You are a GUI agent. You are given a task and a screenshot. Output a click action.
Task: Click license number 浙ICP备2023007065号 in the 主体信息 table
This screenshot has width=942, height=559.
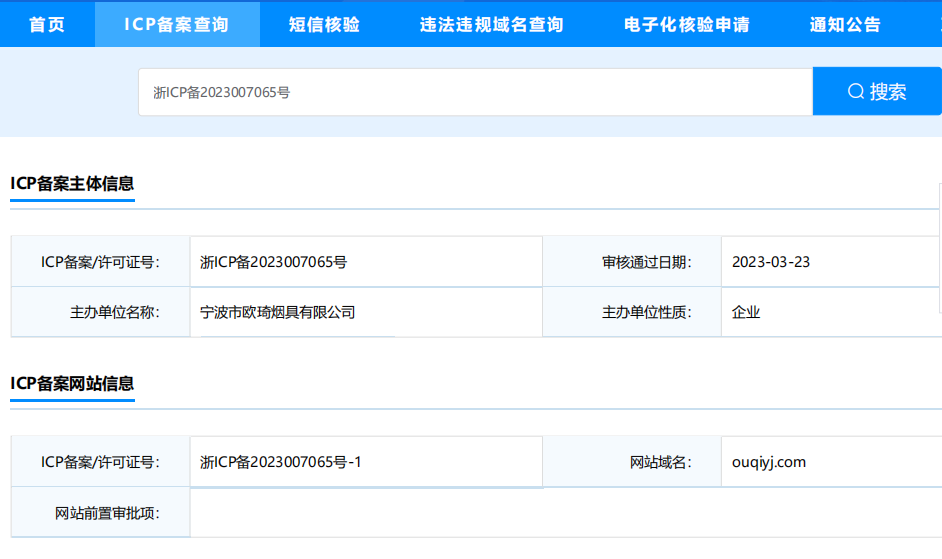pos(273,262)
